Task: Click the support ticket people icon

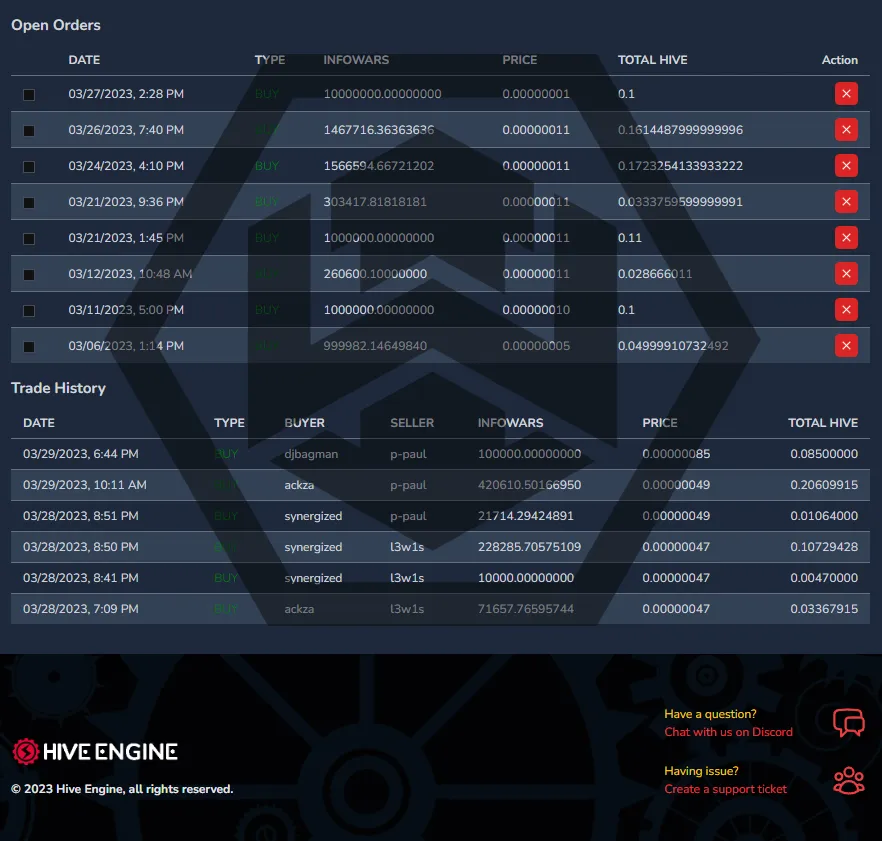Action: pos(848,781)
